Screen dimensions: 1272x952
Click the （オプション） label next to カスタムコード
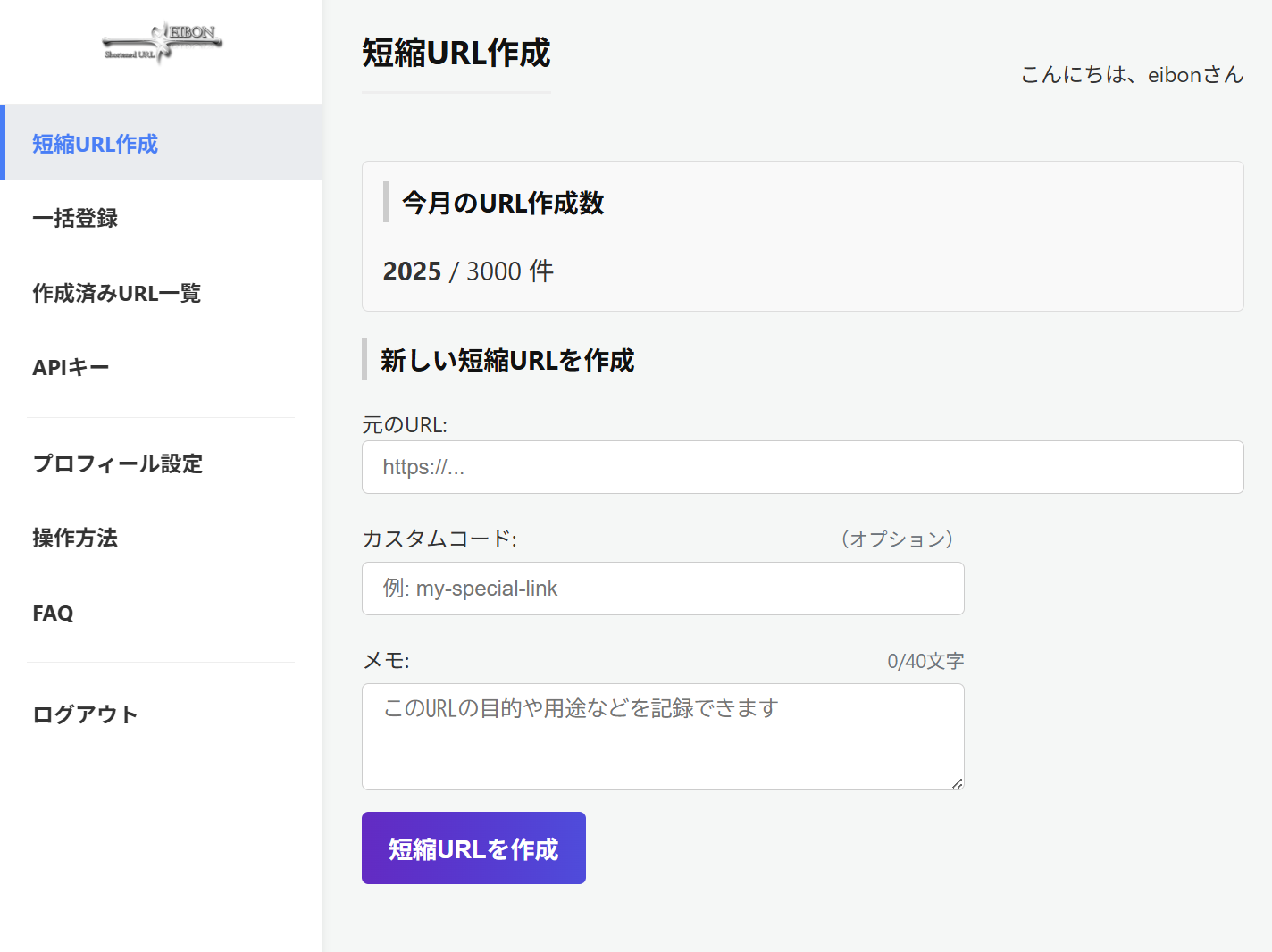(x=894, y=539)
